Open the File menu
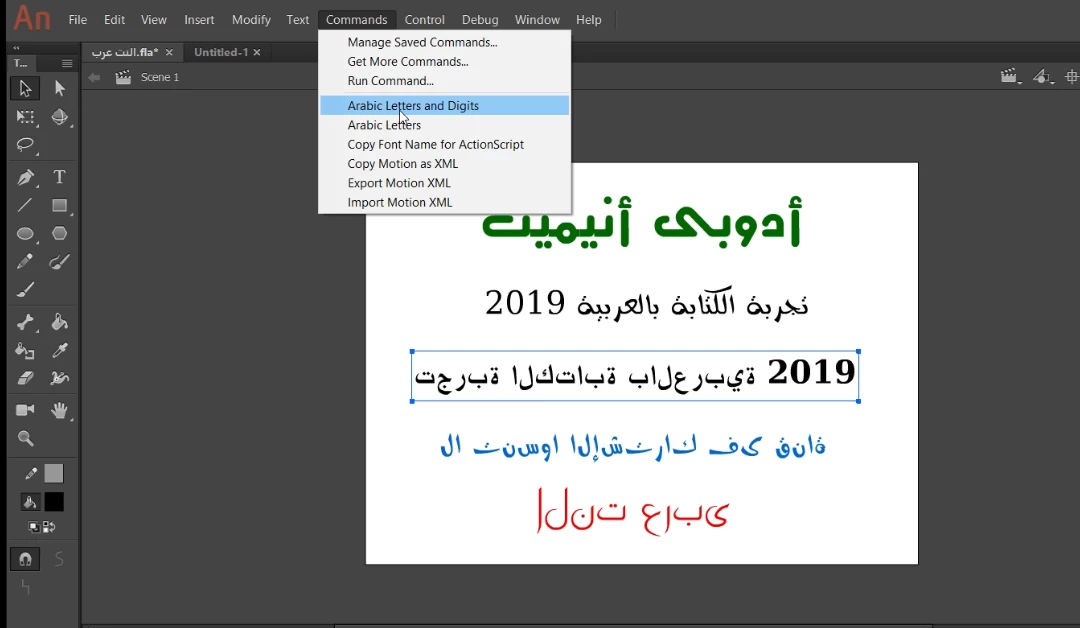Screen dimensions: 1080x628 coord(78,20)
